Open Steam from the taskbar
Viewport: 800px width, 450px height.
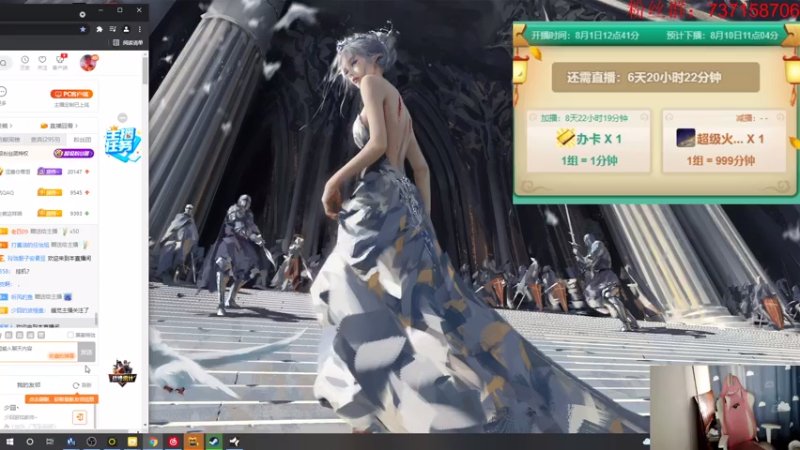click(x=214, y=442)
